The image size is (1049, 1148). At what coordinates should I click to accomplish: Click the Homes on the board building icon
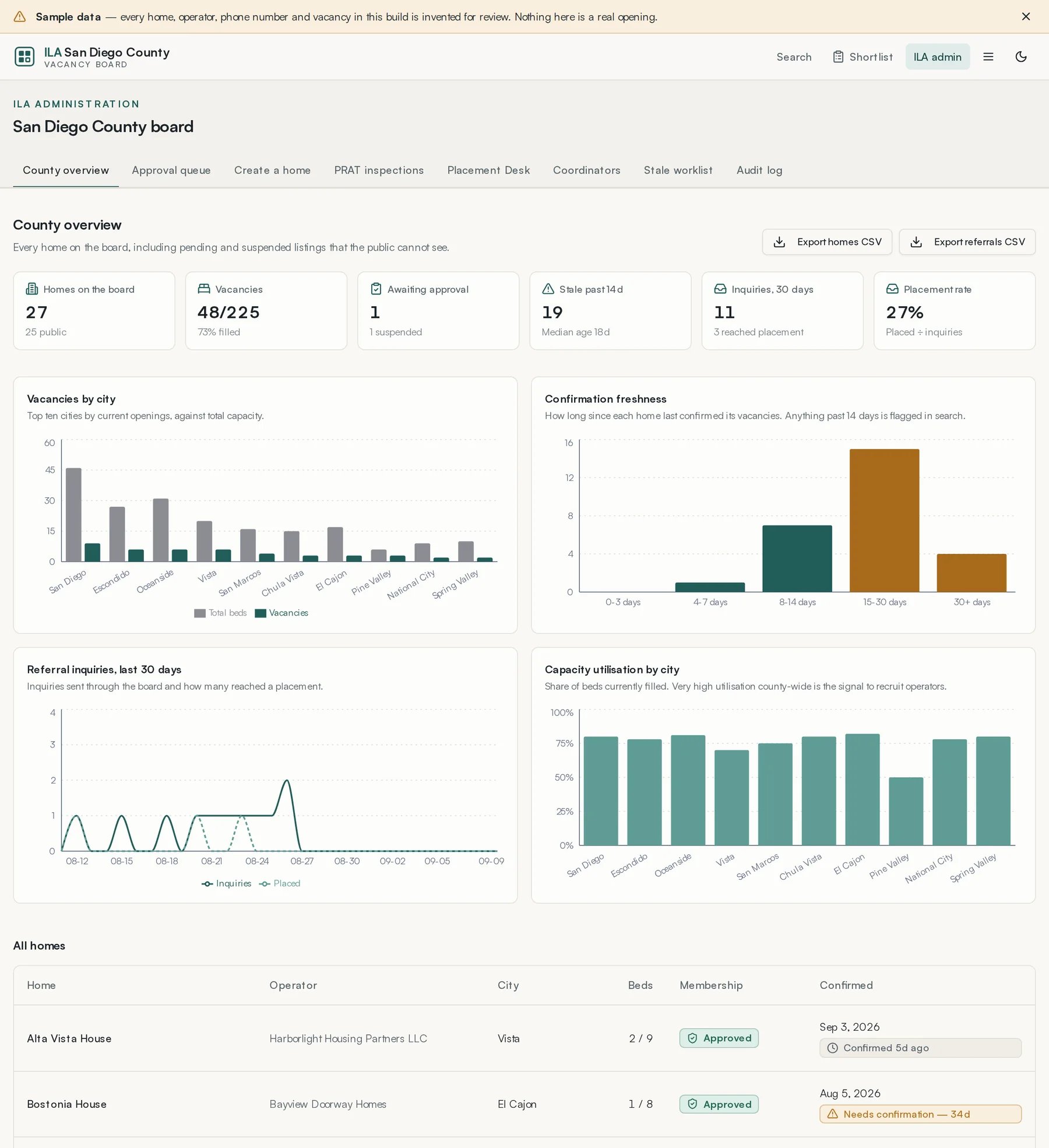click(x=31, y=289)
